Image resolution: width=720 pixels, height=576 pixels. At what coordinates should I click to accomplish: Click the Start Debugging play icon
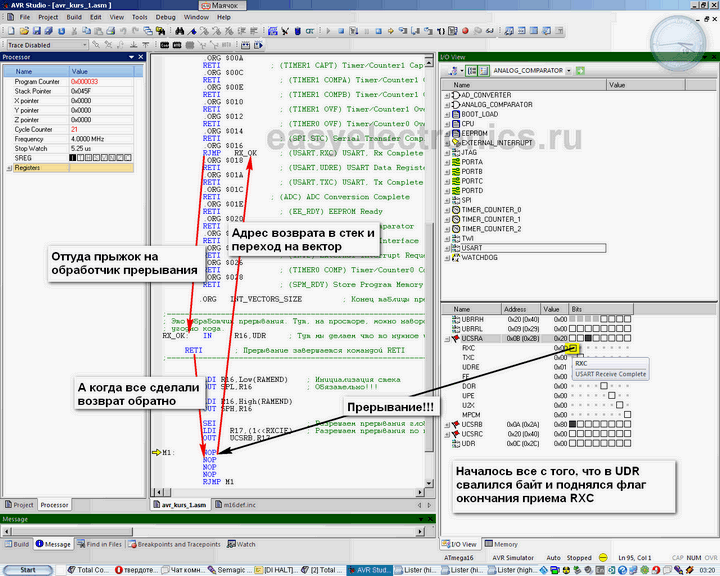tap(328, 31)
